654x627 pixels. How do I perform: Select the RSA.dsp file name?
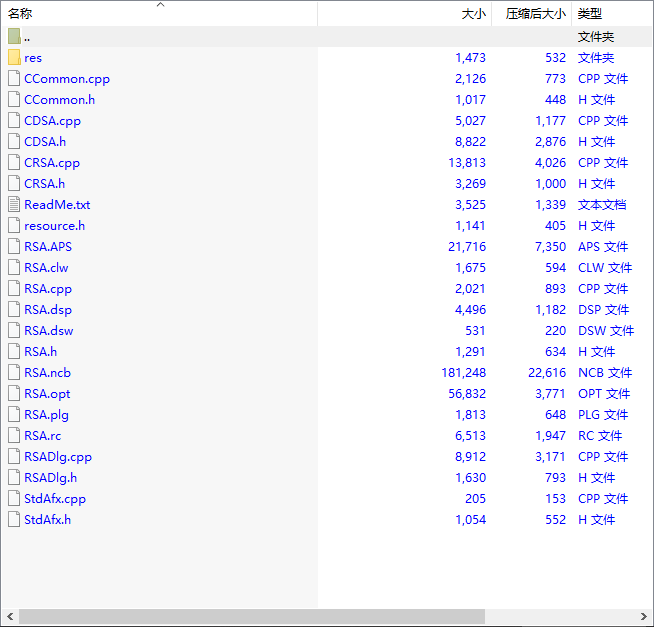pyautogui.click(x=48, y=310)
